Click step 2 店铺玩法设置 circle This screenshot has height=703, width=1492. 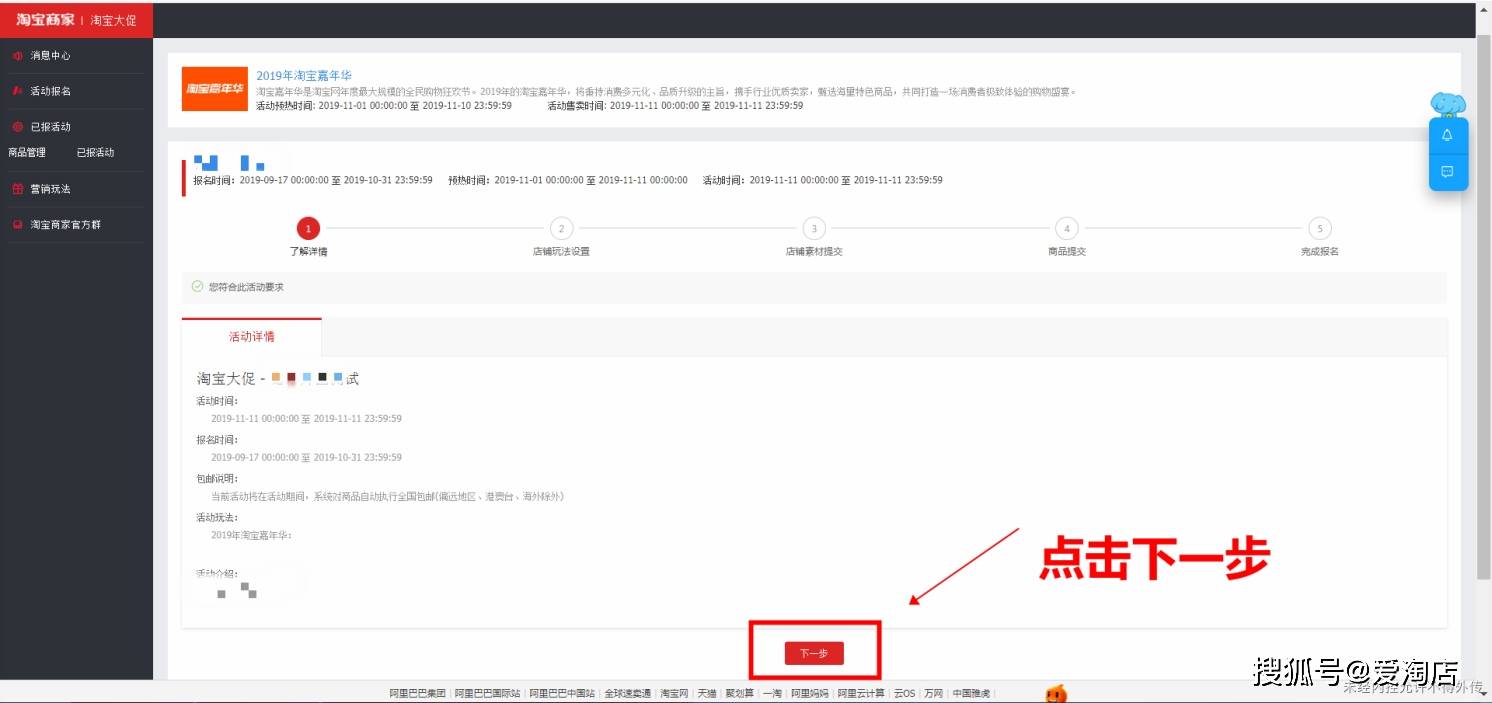pos(561,229)
